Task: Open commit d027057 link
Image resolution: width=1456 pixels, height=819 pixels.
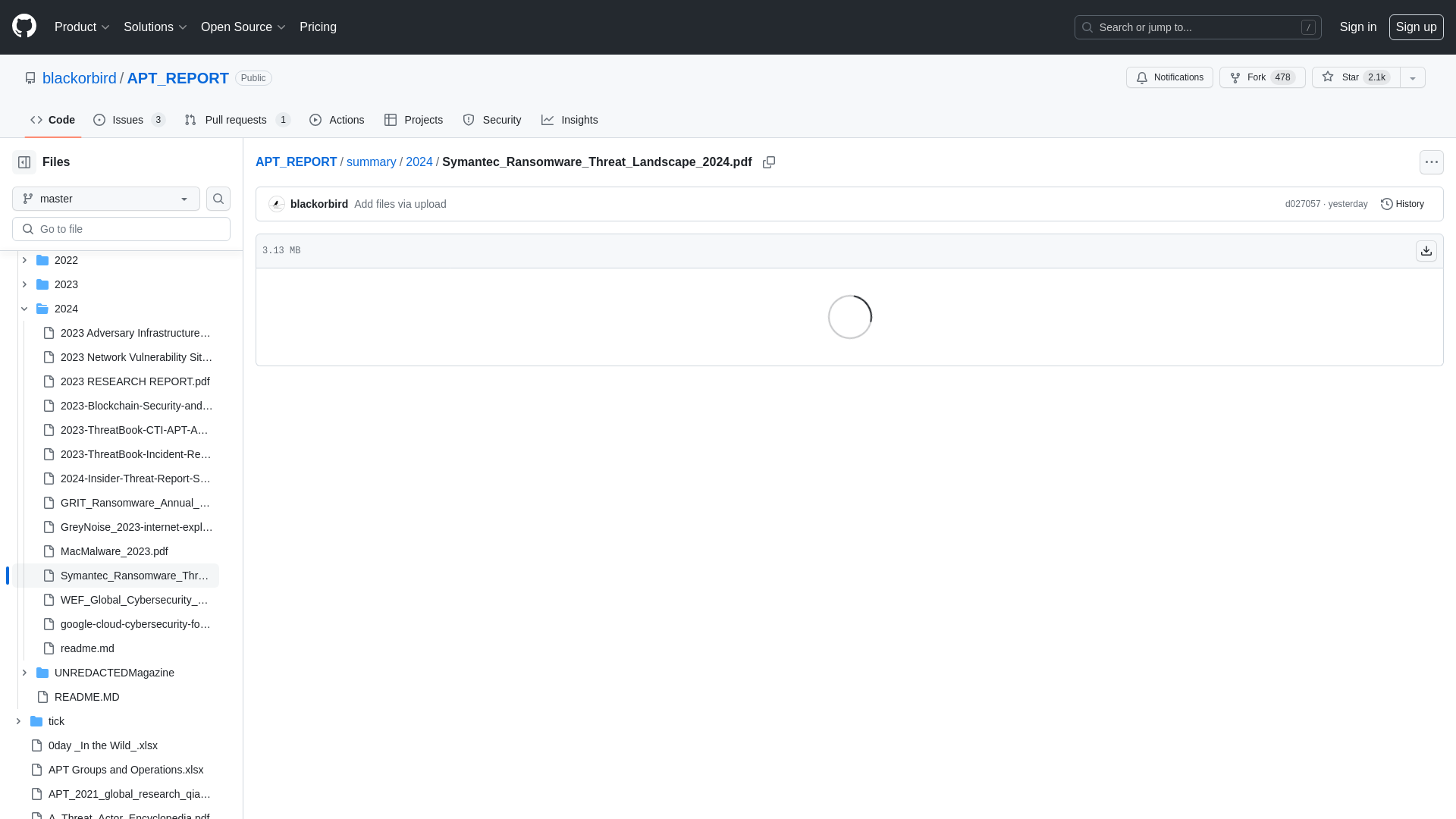Action: point(1303,204)
